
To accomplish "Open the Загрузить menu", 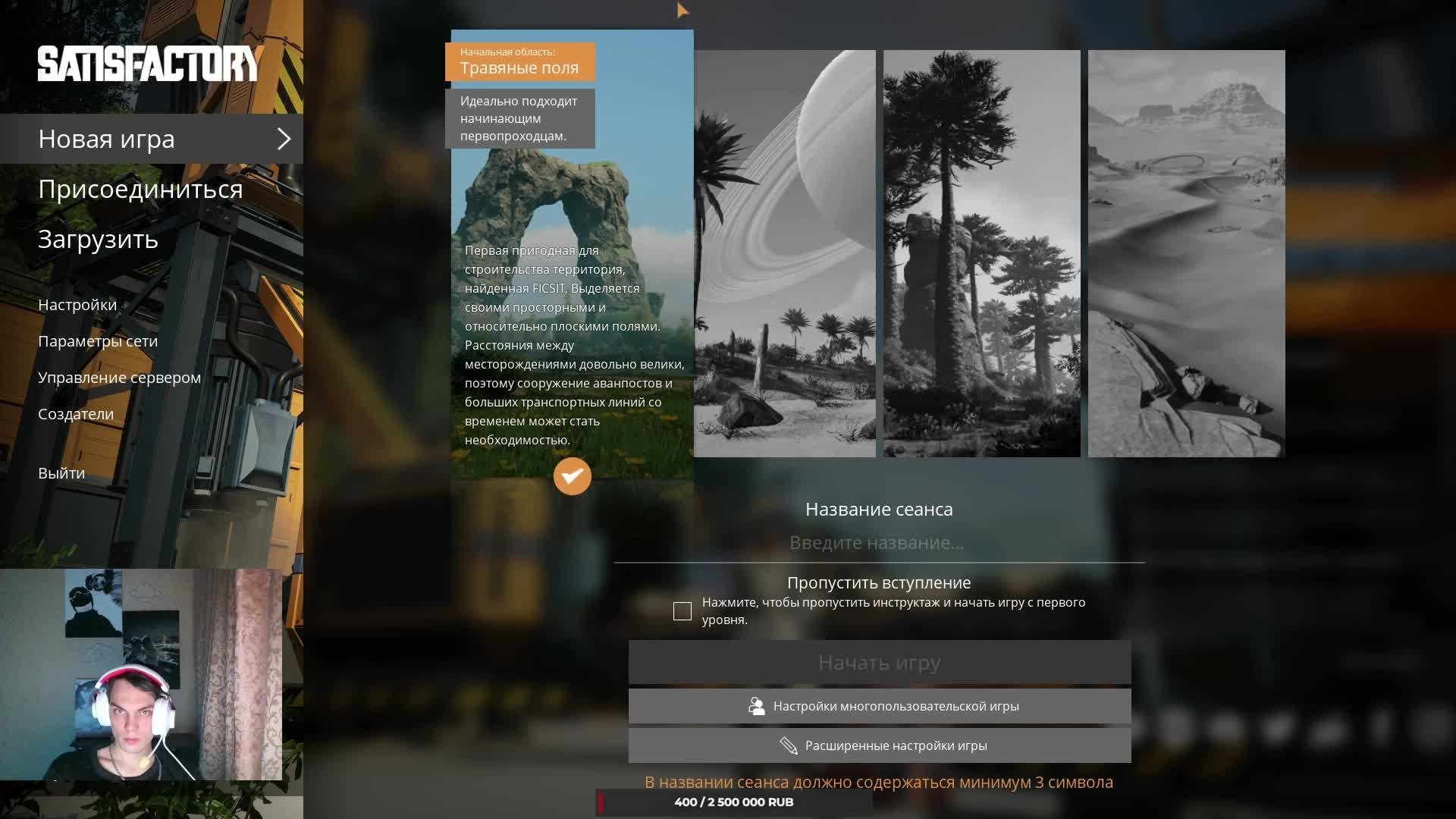I will point(98,239).
